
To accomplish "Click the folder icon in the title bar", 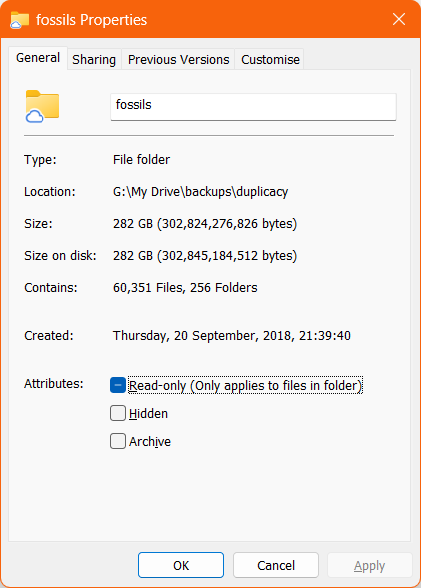I will coord(19,20).
